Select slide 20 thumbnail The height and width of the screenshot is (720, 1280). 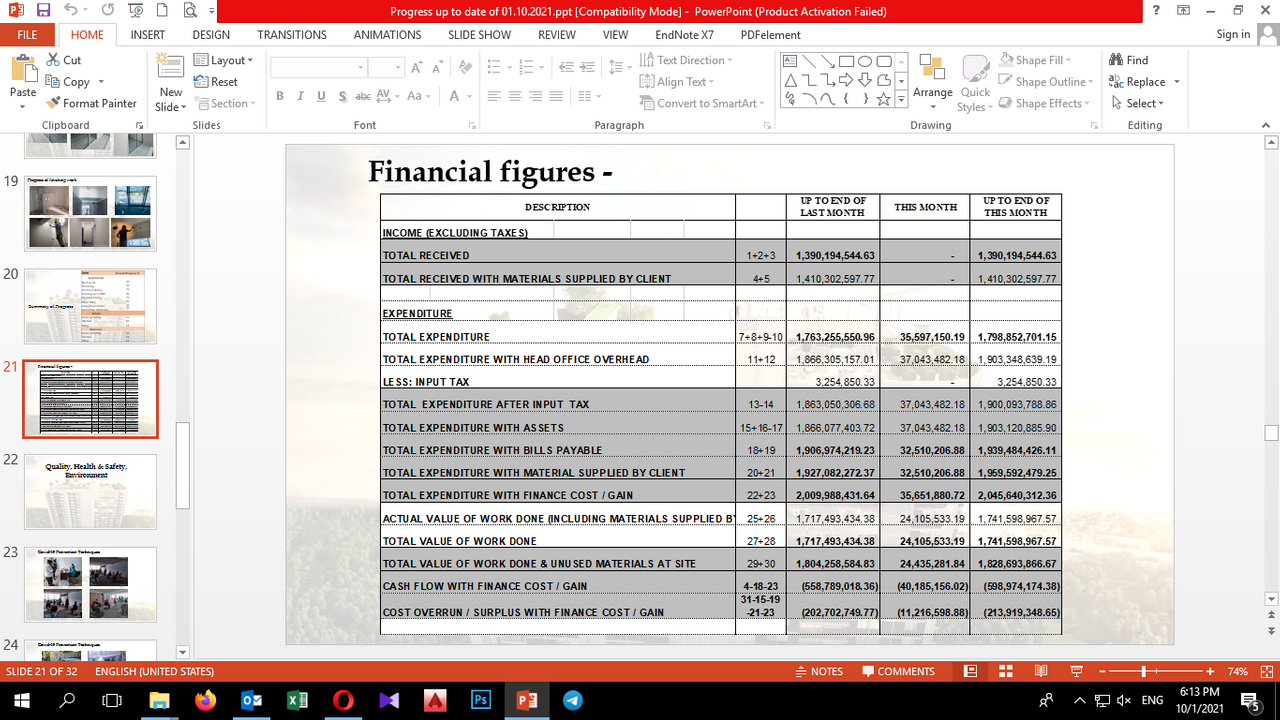[90, 306]
